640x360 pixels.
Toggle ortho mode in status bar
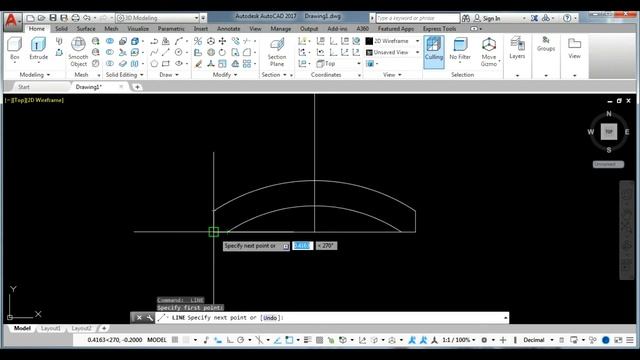coord(230,340)
